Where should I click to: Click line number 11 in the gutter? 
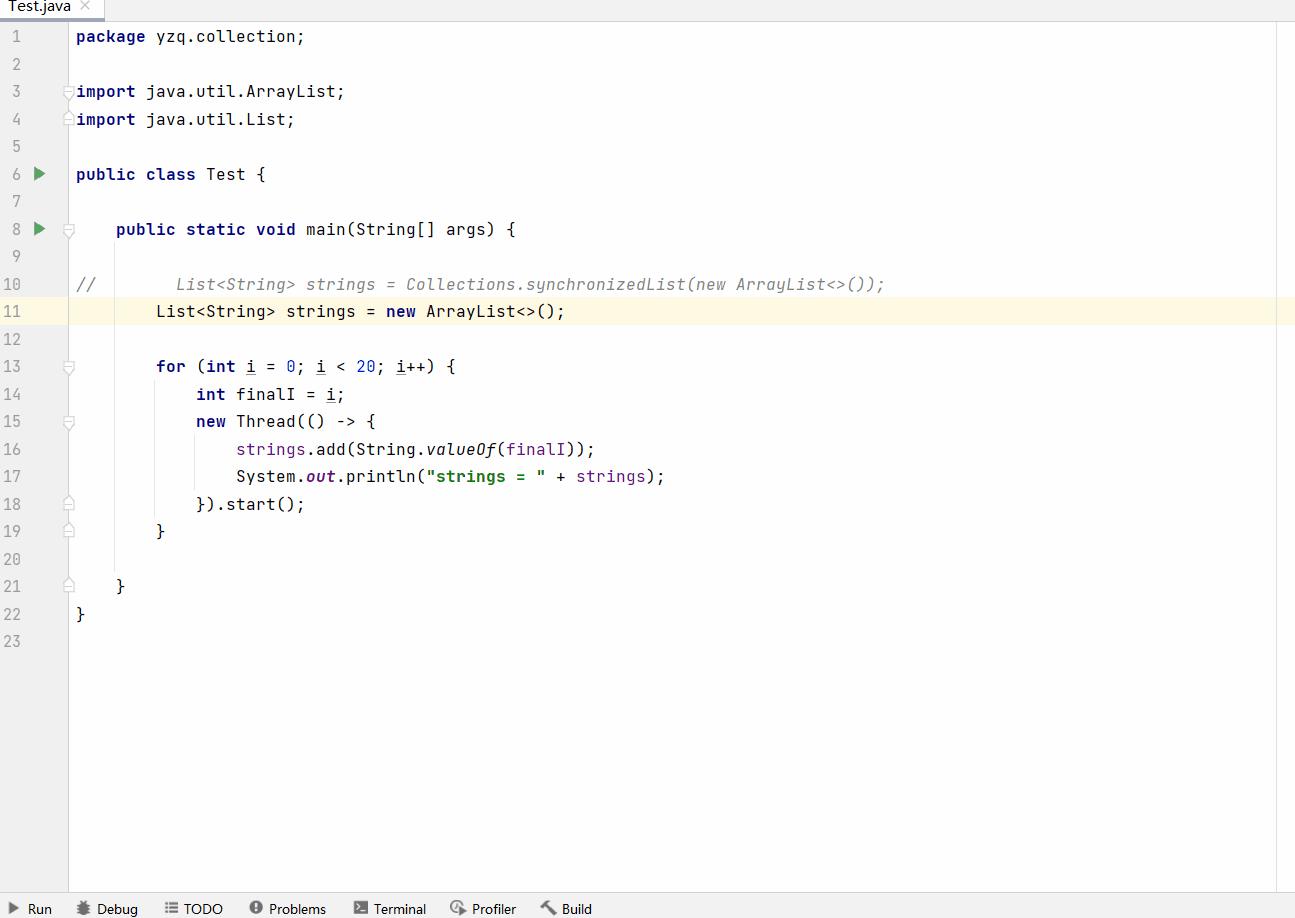click(11, 311)
